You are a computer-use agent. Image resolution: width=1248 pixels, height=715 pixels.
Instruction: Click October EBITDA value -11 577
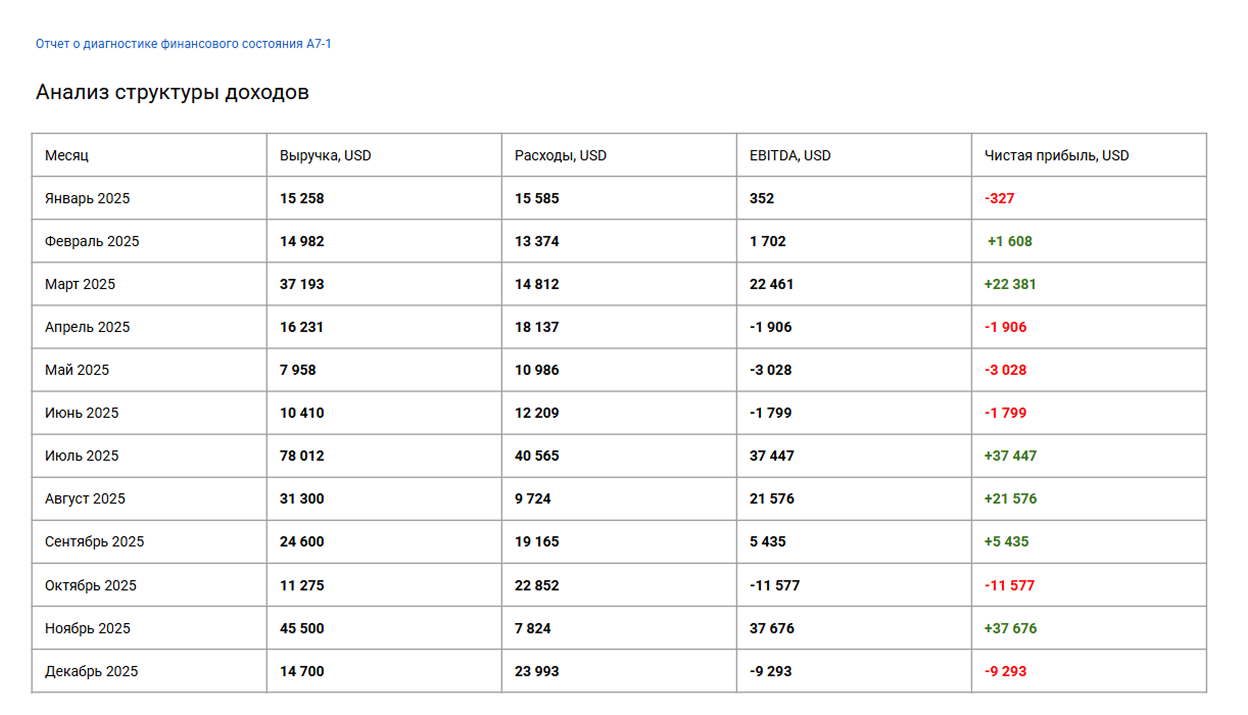(x=775, y=585)
